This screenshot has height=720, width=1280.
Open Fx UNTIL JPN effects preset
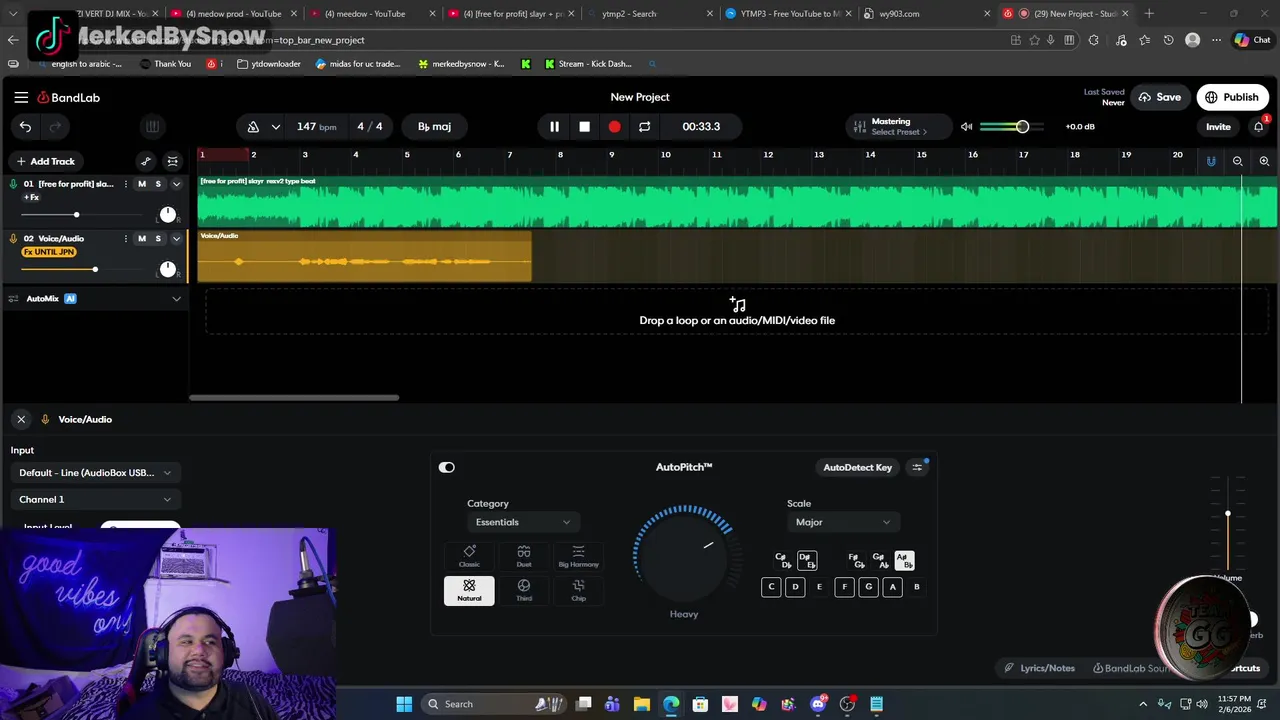49,252
